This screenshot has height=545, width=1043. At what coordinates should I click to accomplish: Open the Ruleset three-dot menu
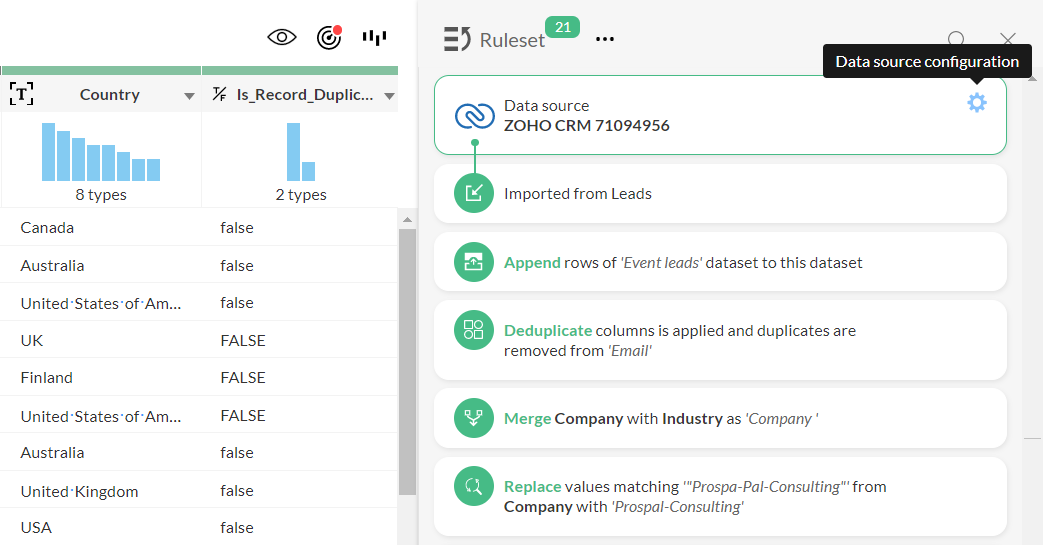(x=605, y=39)
